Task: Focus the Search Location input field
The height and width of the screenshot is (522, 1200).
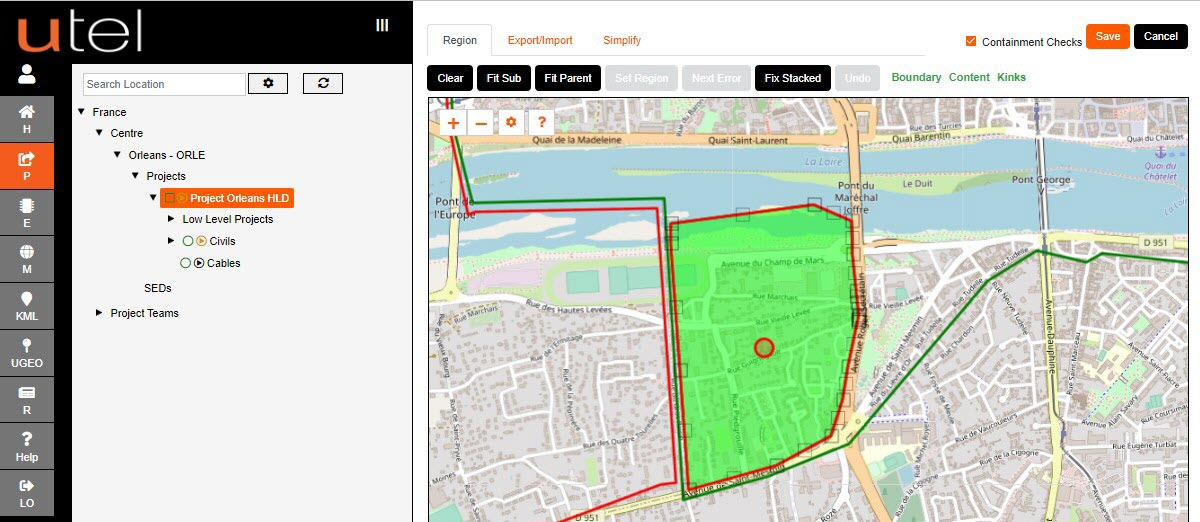Action: click(x=164, y=84)
